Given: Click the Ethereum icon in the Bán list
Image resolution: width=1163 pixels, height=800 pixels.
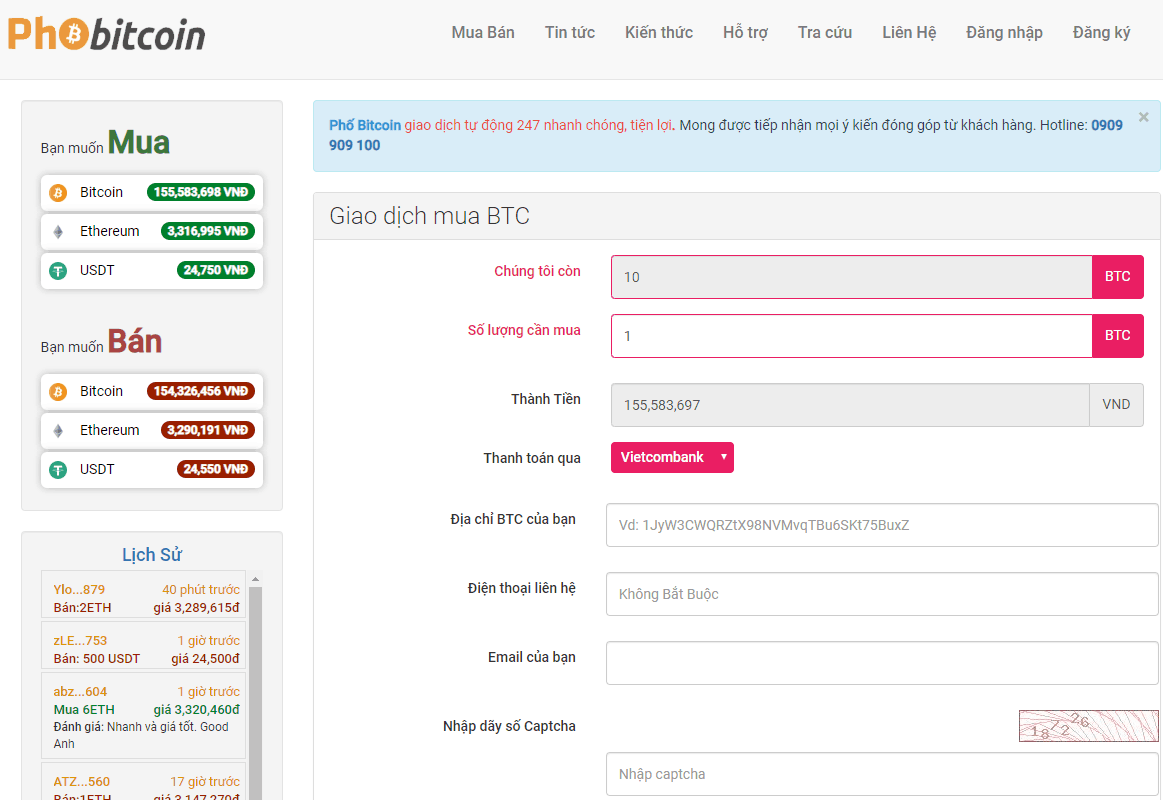Looking at the screenshot, I should 58,431.
